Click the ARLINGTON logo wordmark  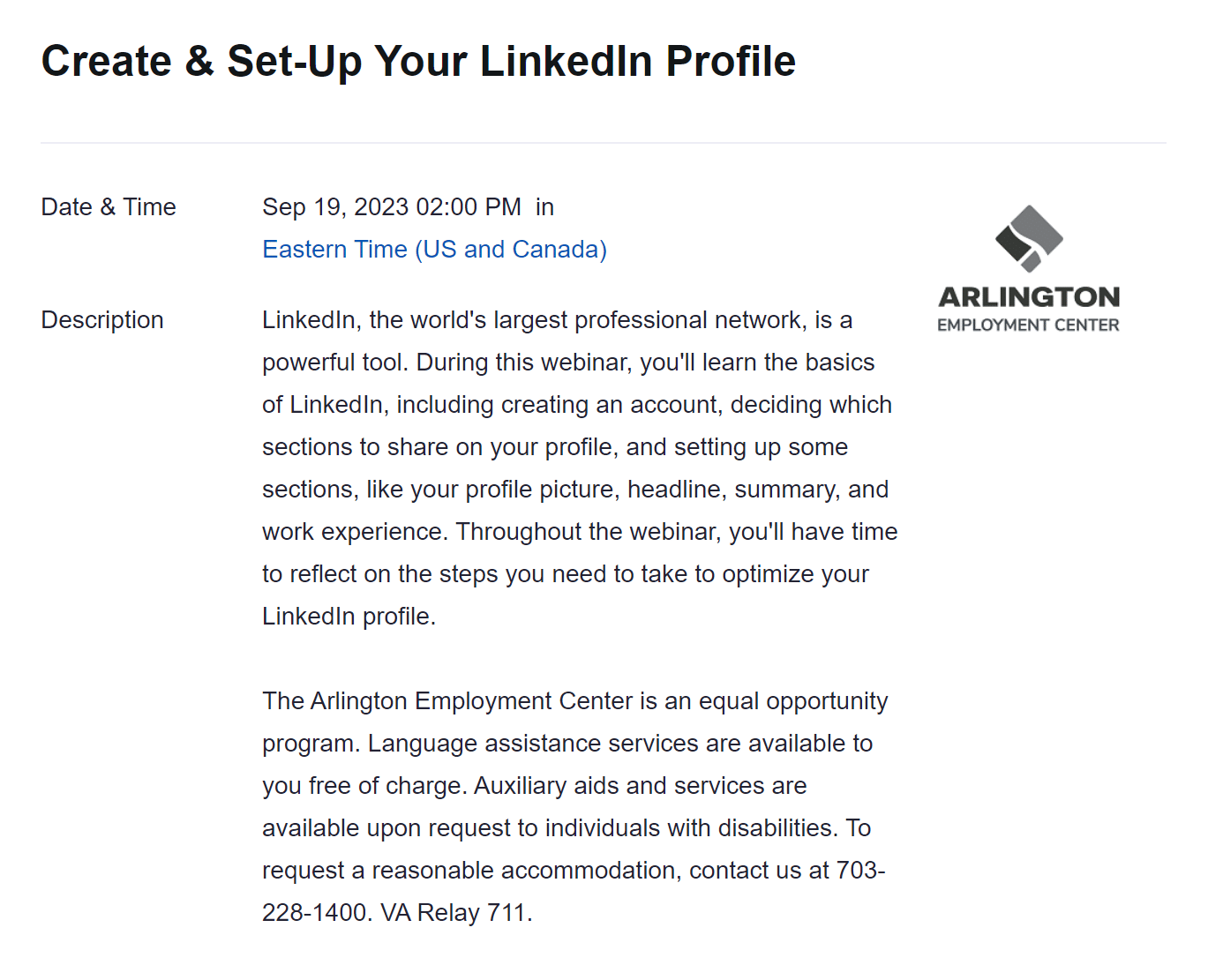click(1029, 297)
